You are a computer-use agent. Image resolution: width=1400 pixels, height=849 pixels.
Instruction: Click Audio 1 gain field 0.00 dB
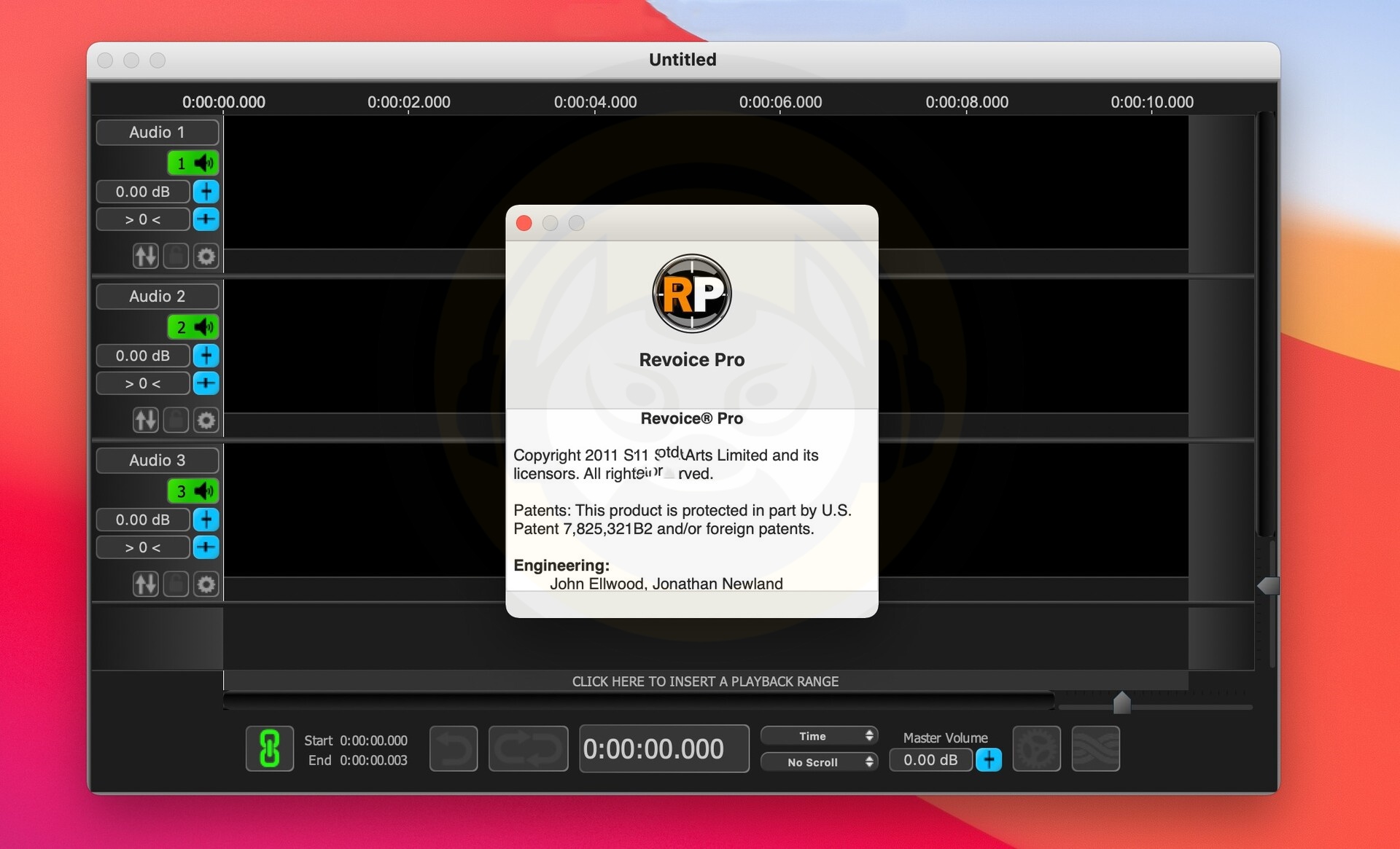[143, 192]
